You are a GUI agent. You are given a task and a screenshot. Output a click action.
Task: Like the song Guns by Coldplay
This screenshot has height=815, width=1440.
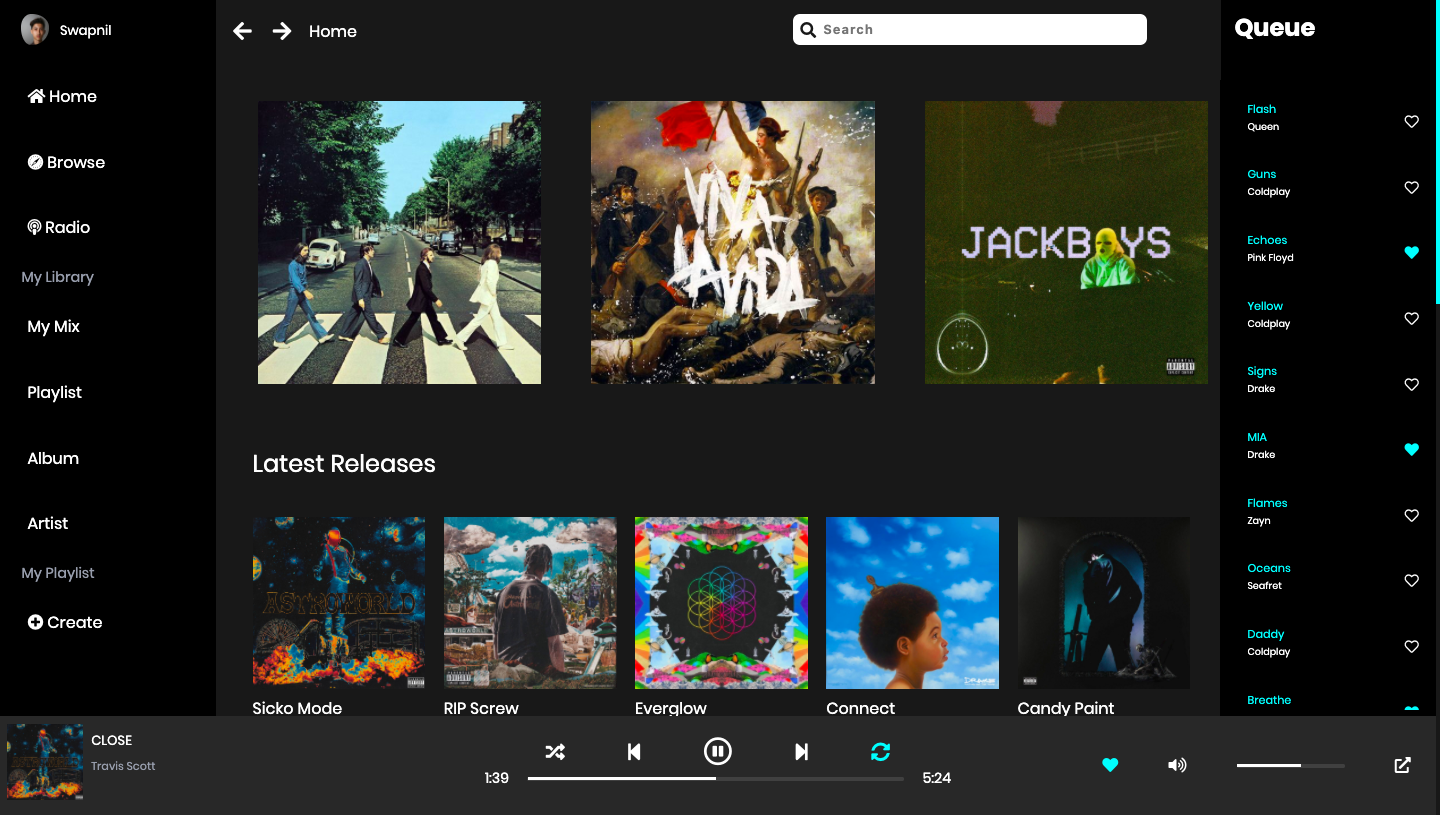[1412, 187]
